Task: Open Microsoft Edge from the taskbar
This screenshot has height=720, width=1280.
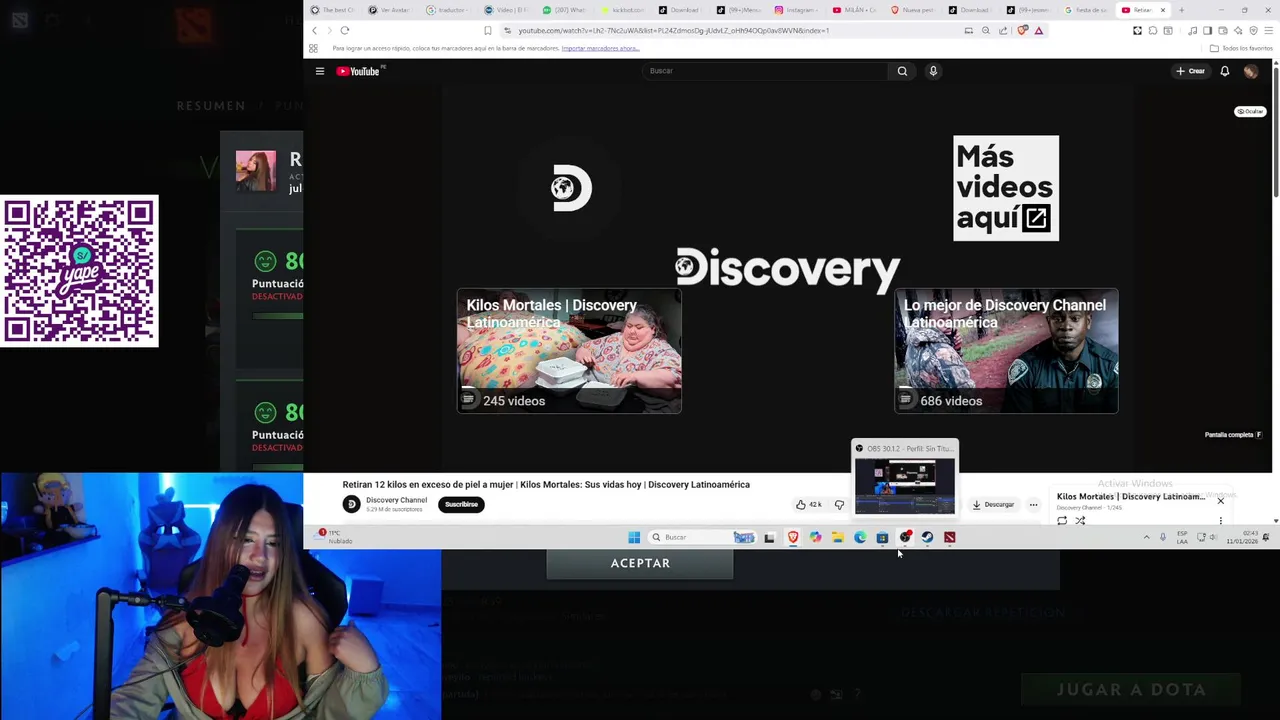Action: click(x=860, y=537)
